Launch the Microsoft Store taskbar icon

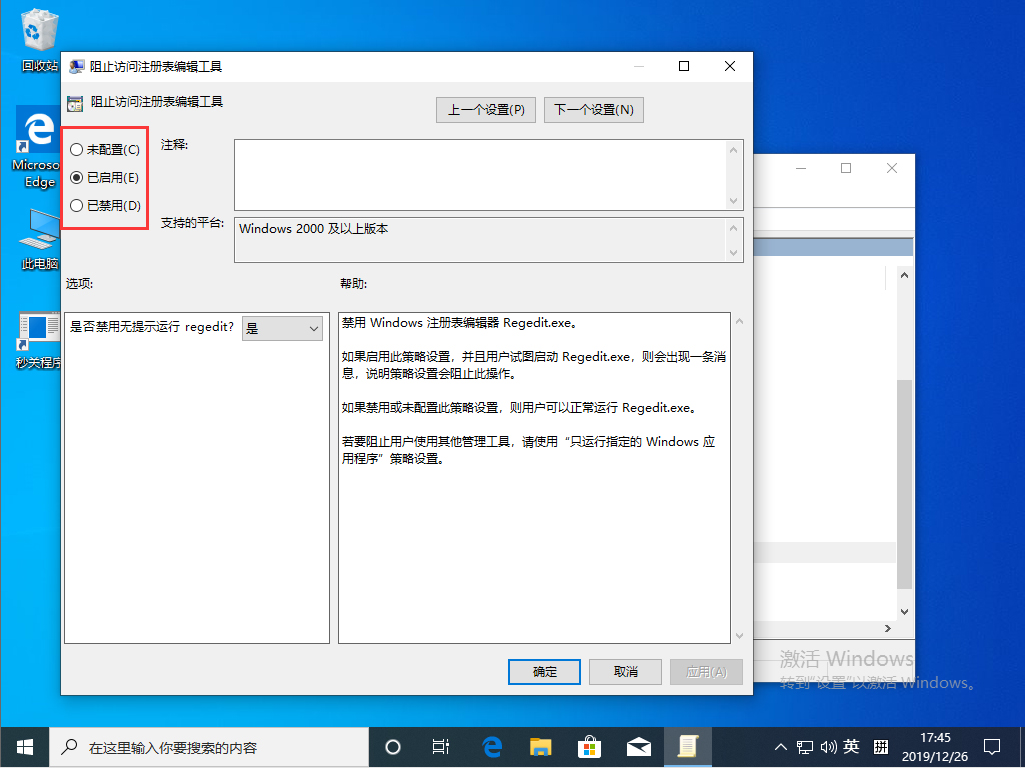(x=589, y=747)
